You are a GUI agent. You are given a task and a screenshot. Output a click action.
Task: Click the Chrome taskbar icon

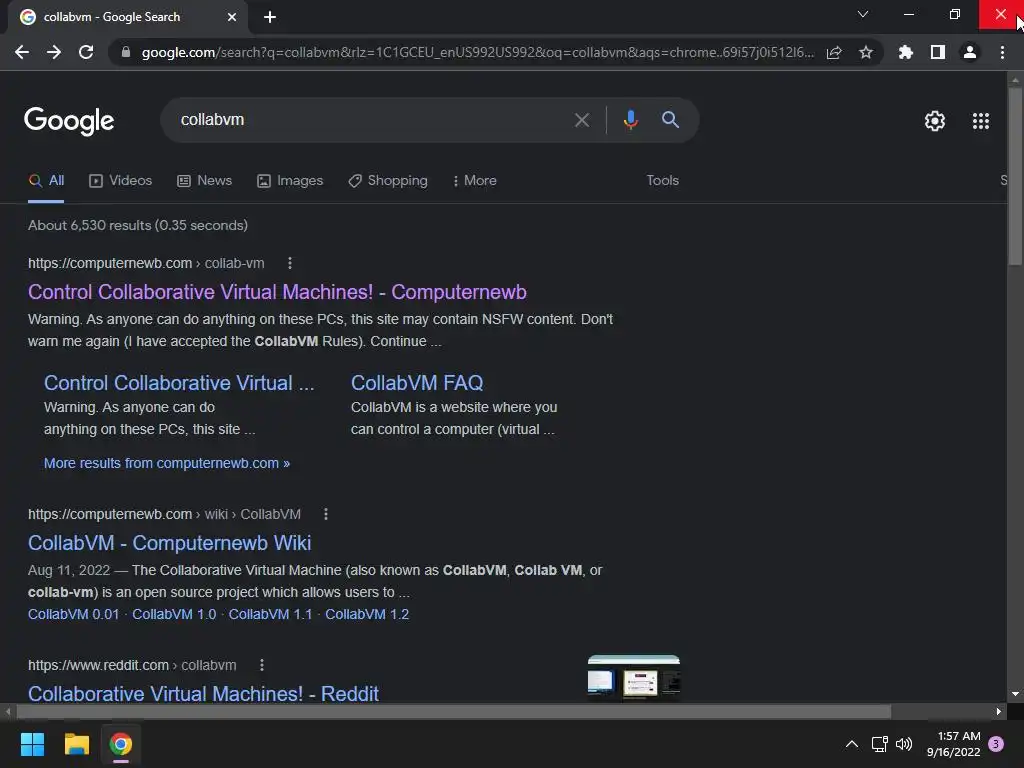(120, 744)
